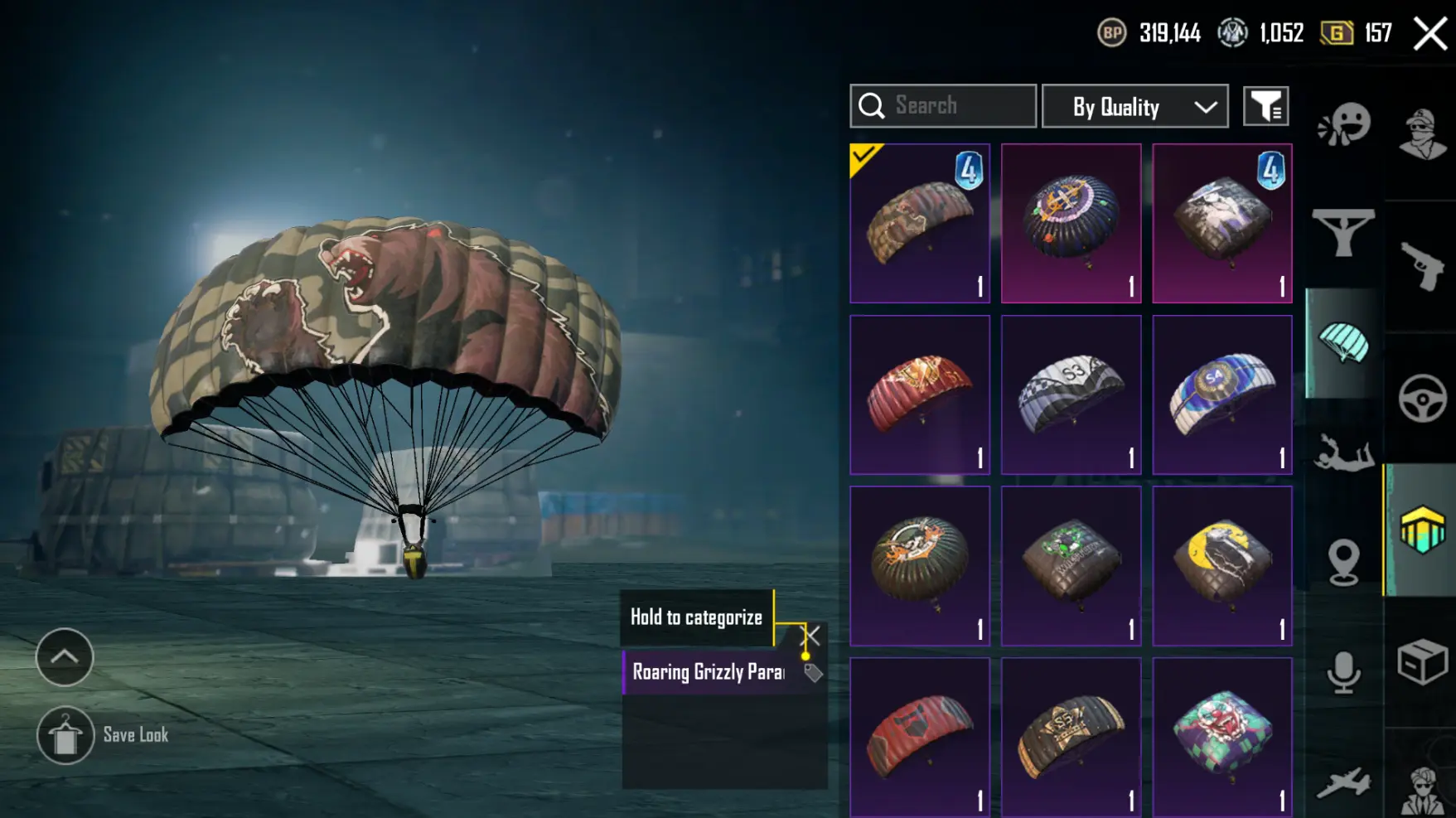Choose the yellow moon parachute skin

pyautogui.click(x=1222, y=566)
